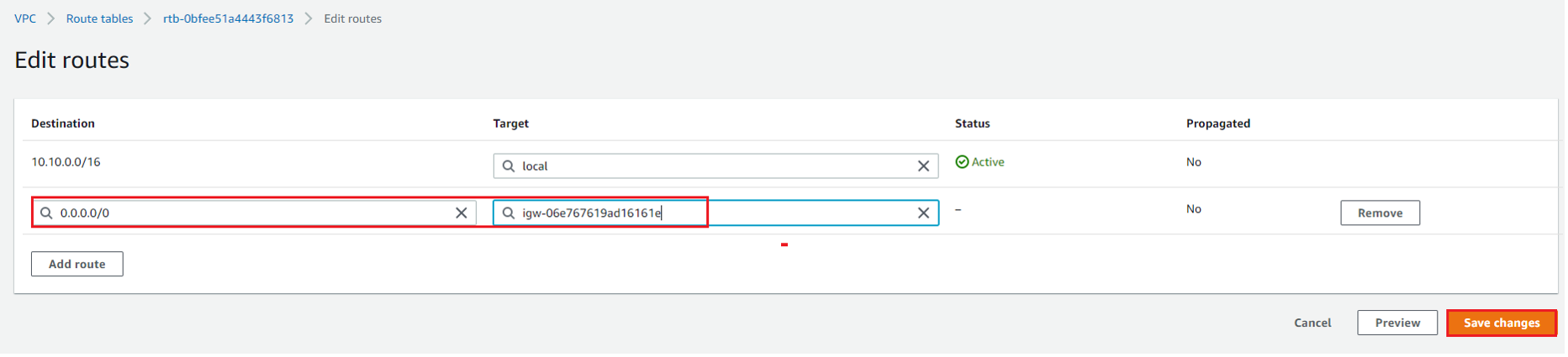Clear the igw target field with X icon
This screenshot has height=357, width=1568.
click(923, 213)
